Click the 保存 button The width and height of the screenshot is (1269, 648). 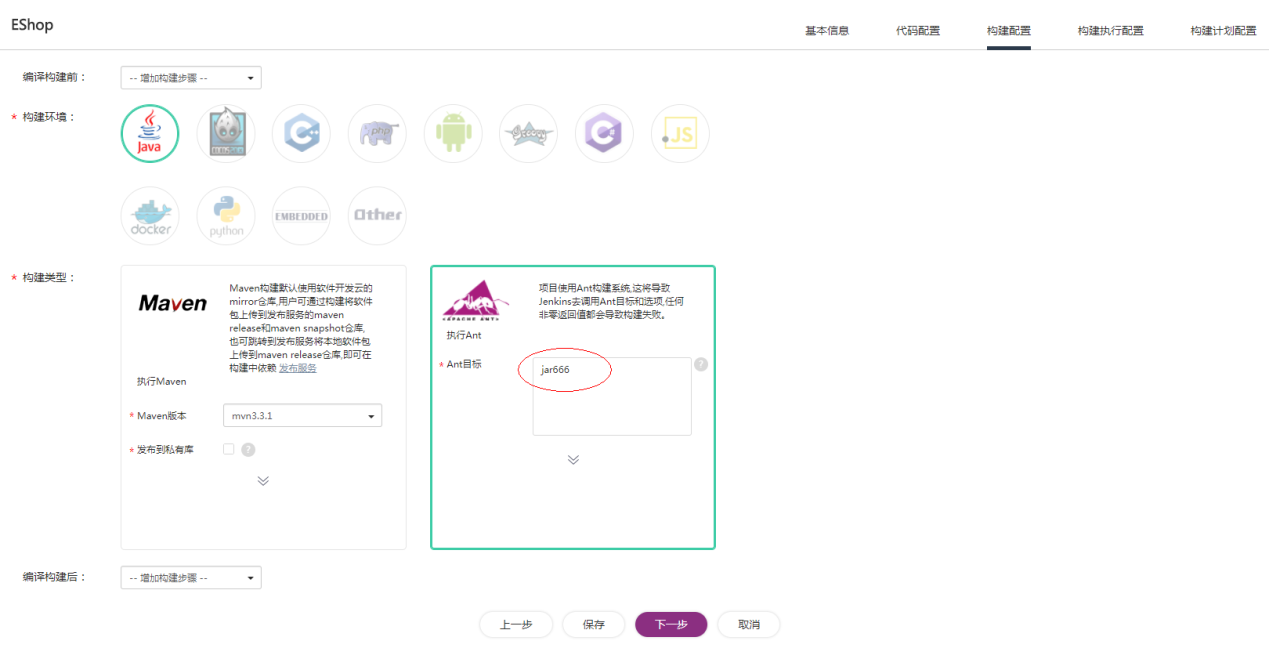point(594,624)
